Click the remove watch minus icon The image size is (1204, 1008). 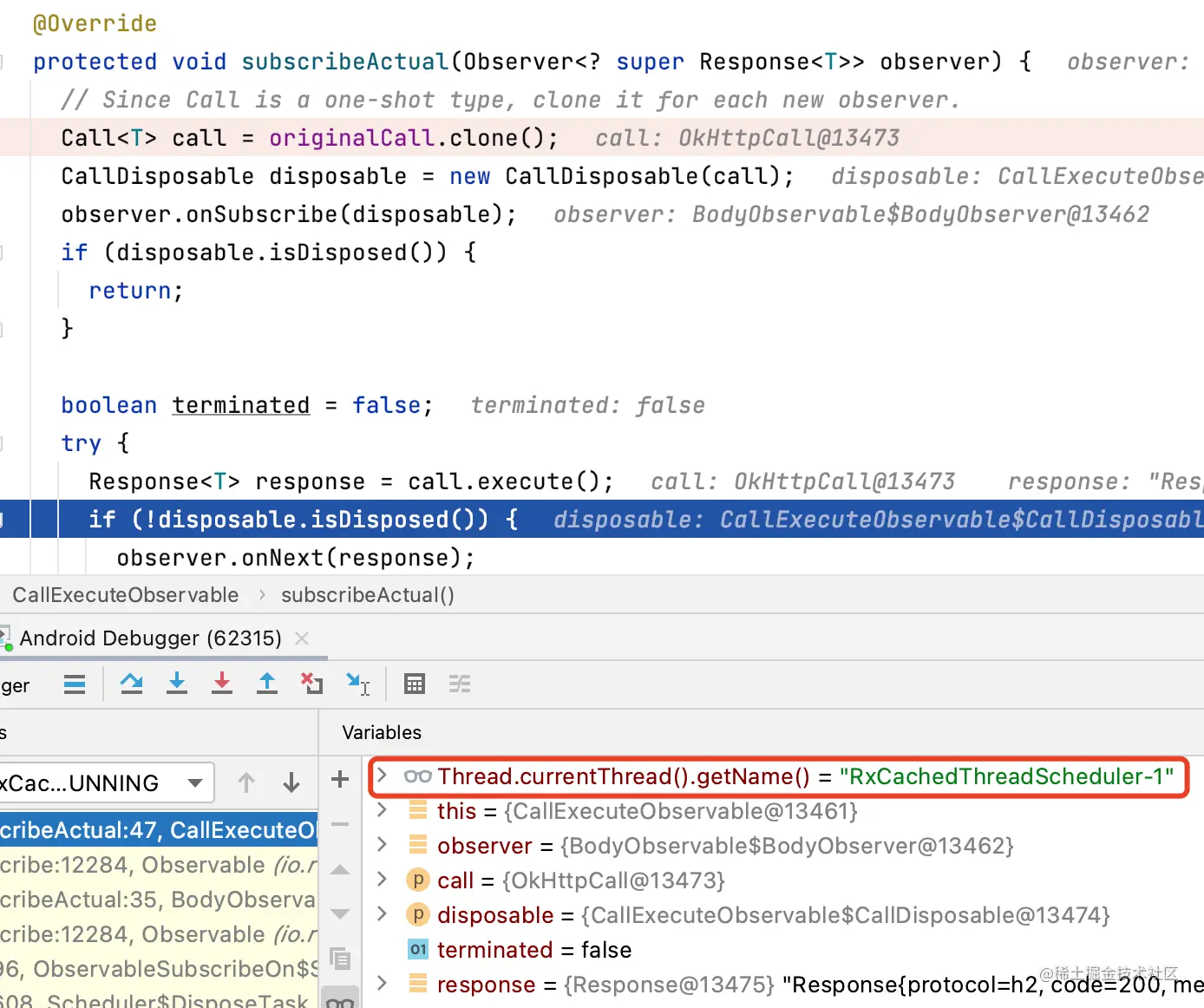click(x=340, y=824)
